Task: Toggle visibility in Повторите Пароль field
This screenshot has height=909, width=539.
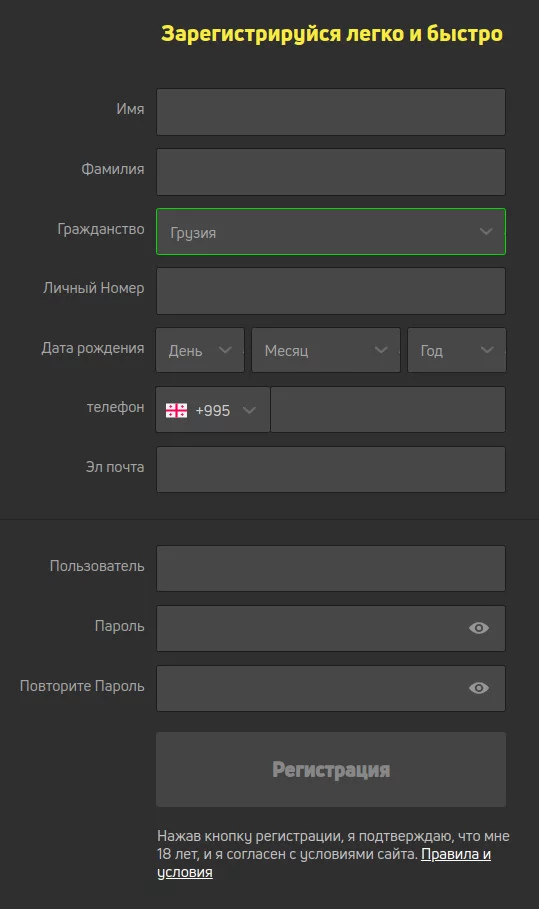Action: click(x=479, y=688)
